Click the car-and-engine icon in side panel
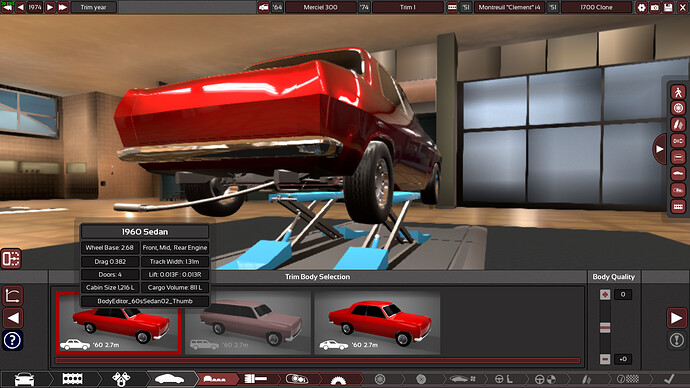The image size is (690, 388). point(678,190)
